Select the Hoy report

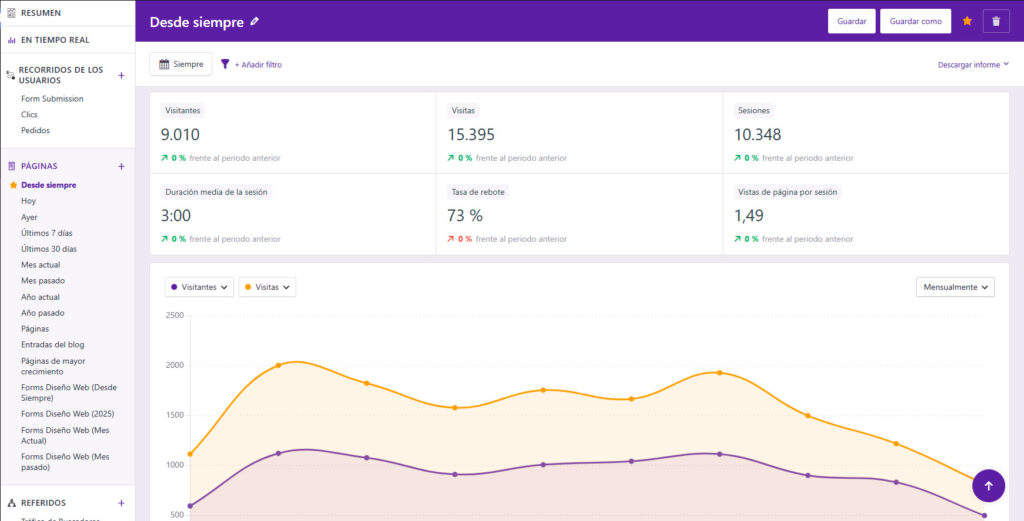[28, 201]
